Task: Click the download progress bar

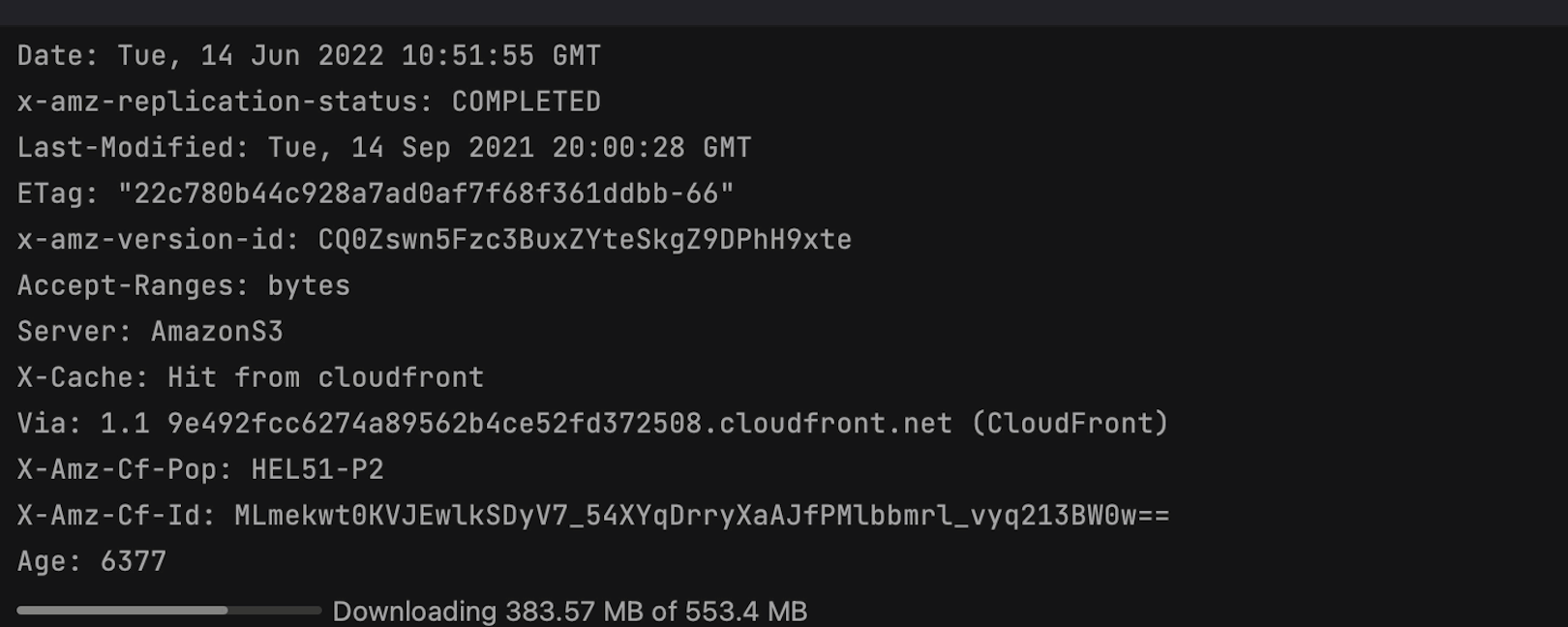Action: [168, 611]
